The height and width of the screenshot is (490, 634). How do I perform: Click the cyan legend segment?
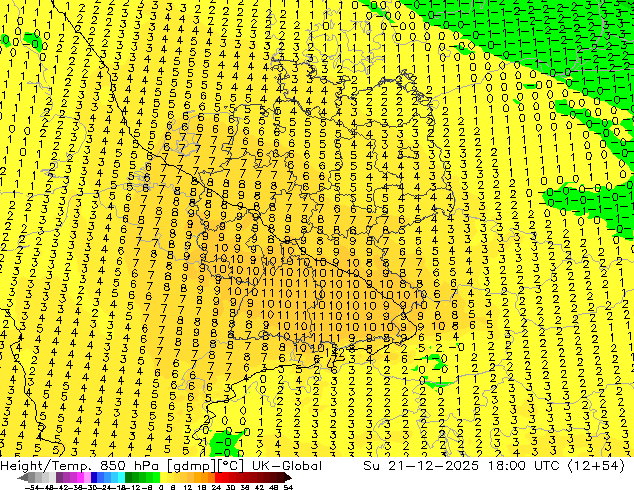[121, 478]
